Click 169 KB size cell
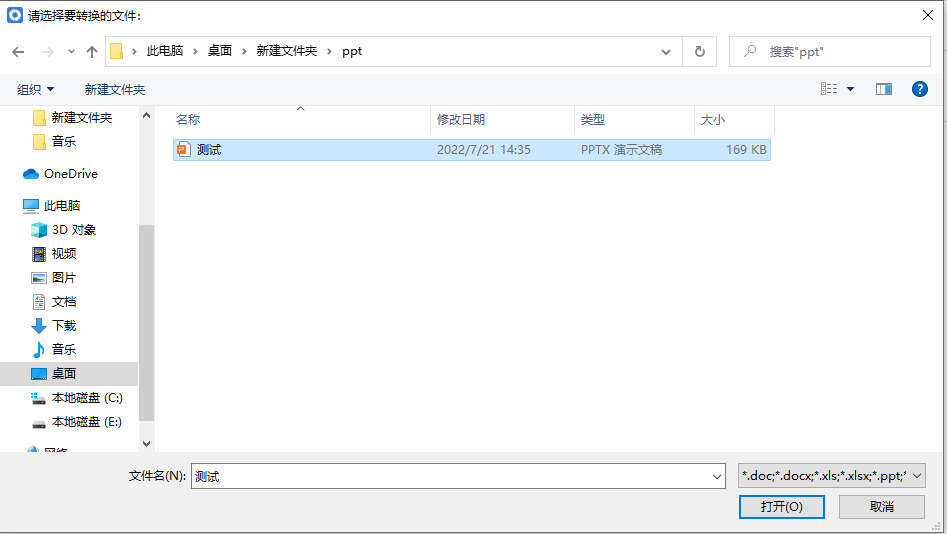 click(x=746, y=150)
